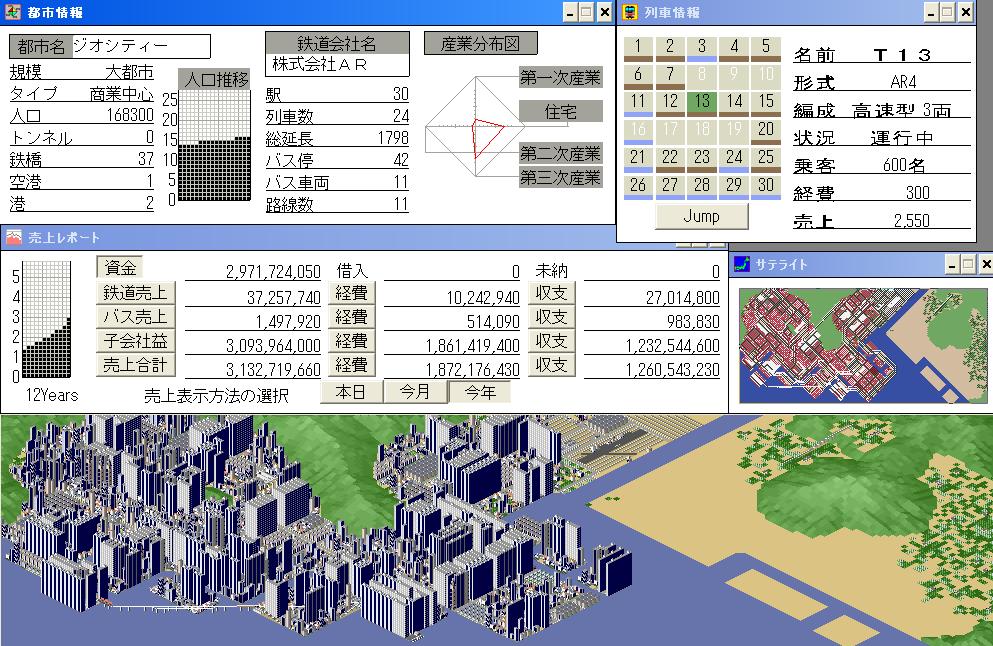Click 収支 button in 売上合計 row

tap(551, 365)
